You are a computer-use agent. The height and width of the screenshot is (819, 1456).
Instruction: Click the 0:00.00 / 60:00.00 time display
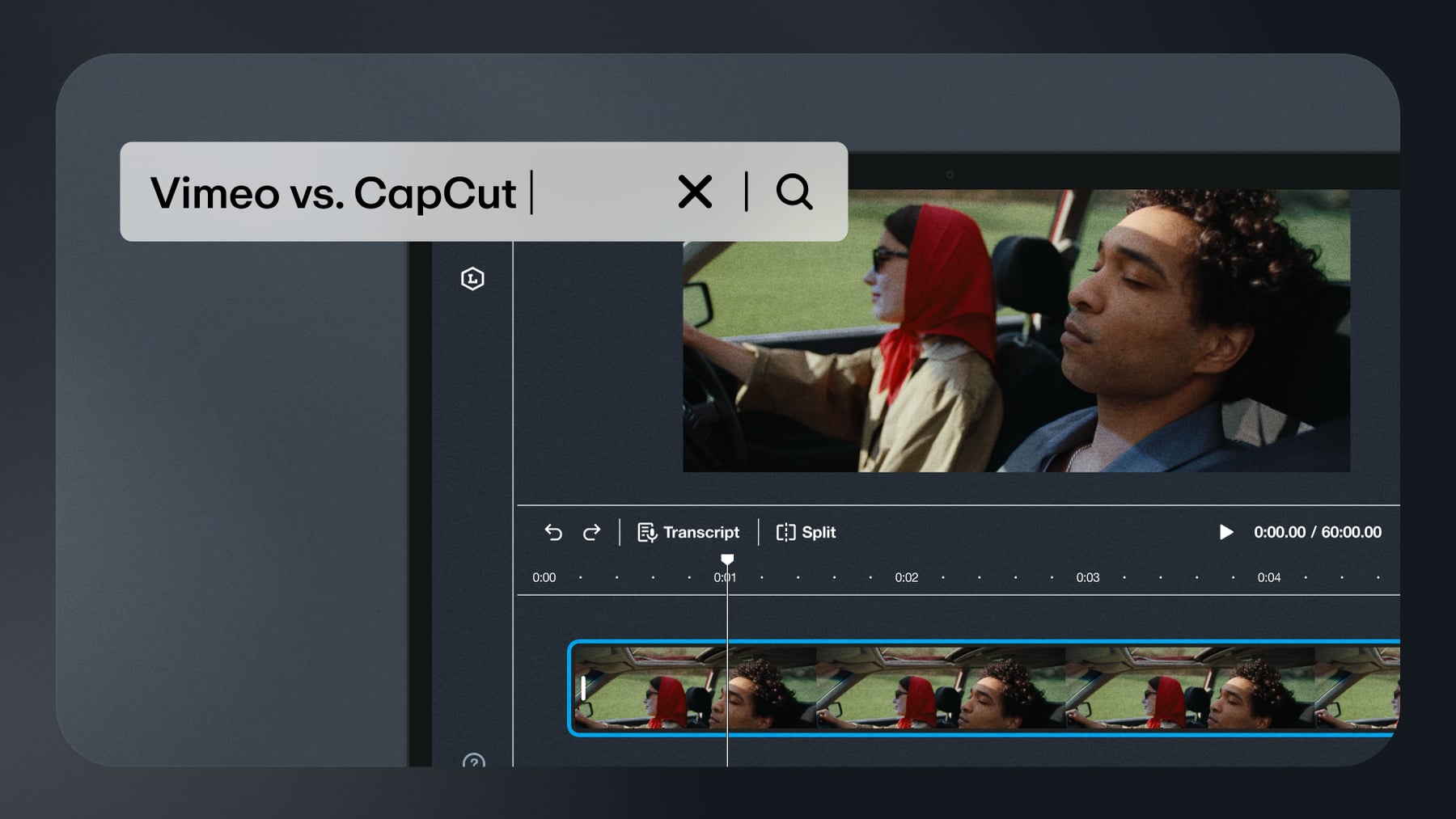(x=1317, y=532)
